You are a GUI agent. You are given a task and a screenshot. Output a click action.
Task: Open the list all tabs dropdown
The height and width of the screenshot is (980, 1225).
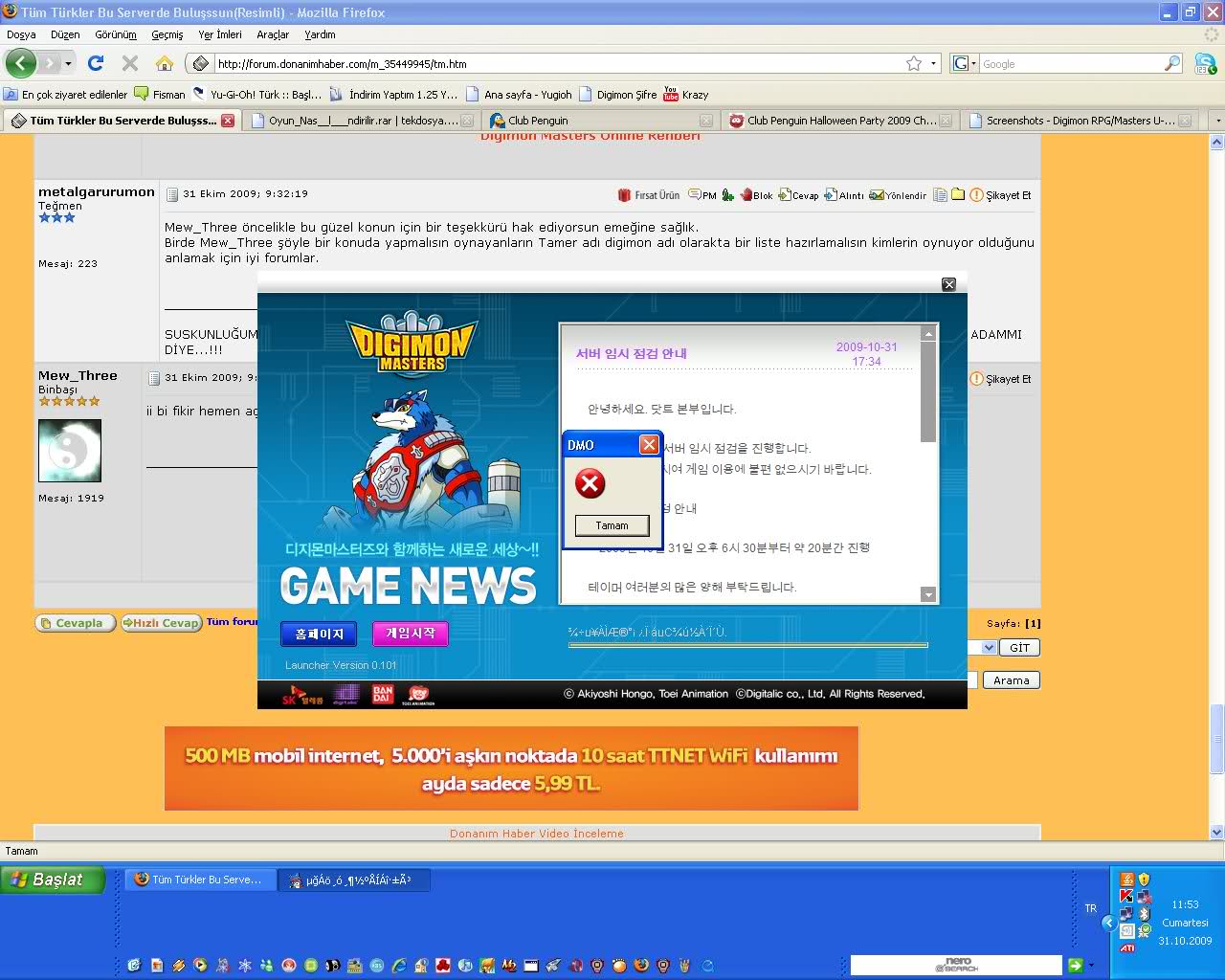click(x=1217, y=121)
